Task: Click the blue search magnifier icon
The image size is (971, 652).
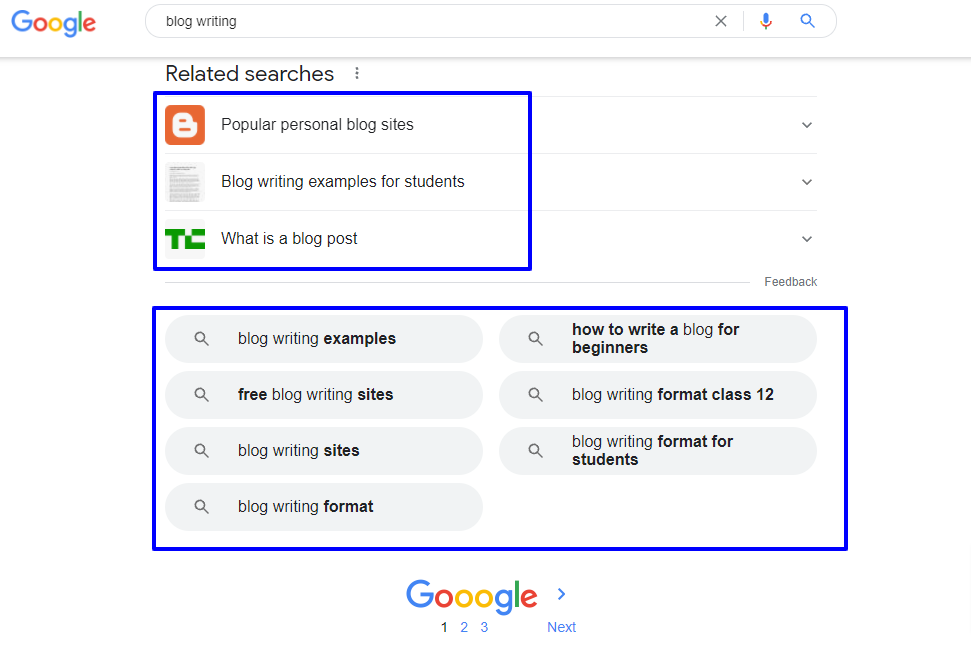Action: pyautogui.click(x=808, y=21)
